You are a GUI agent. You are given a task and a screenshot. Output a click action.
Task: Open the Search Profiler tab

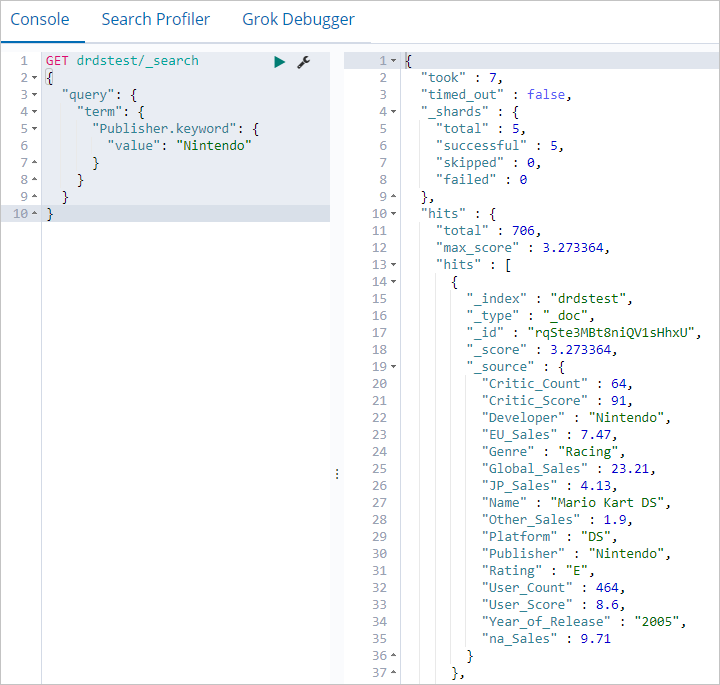click(x=156, y=19)
